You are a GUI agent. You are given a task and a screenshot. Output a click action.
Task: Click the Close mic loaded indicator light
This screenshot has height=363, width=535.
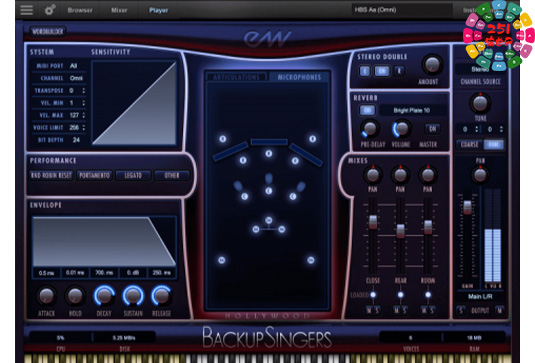pos(373,294)
